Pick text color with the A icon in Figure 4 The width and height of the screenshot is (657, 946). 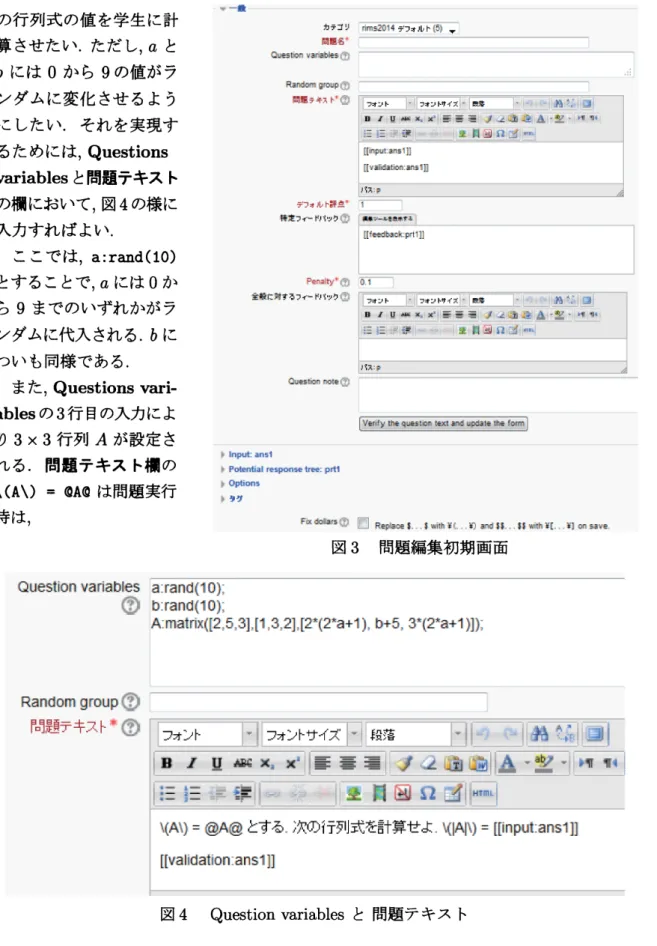coord(509,763)
